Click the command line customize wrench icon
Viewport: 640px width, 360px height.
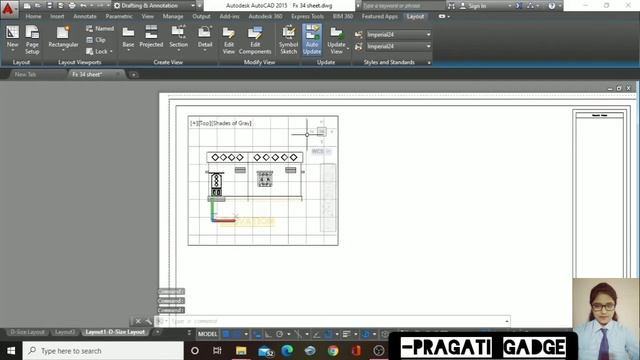coord(148,321)
